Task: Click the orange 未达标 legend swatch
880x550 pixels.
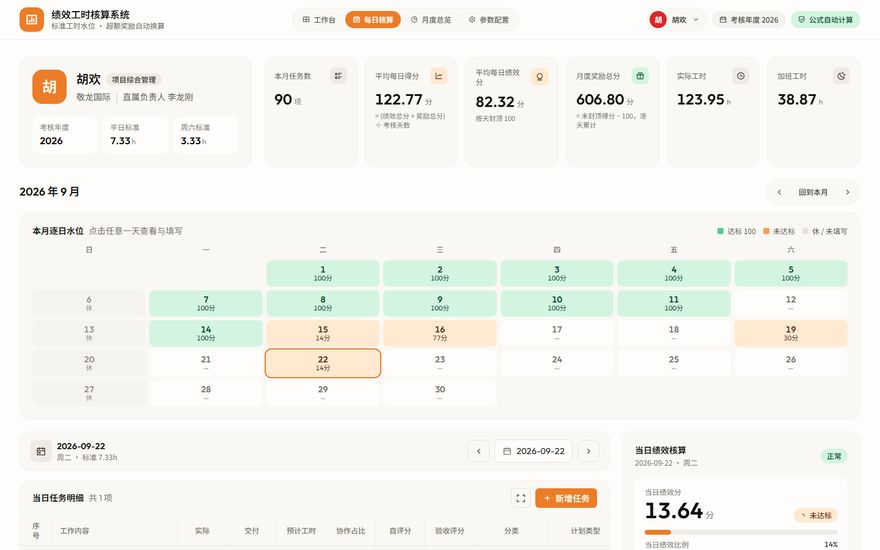Action: point(766,231)
